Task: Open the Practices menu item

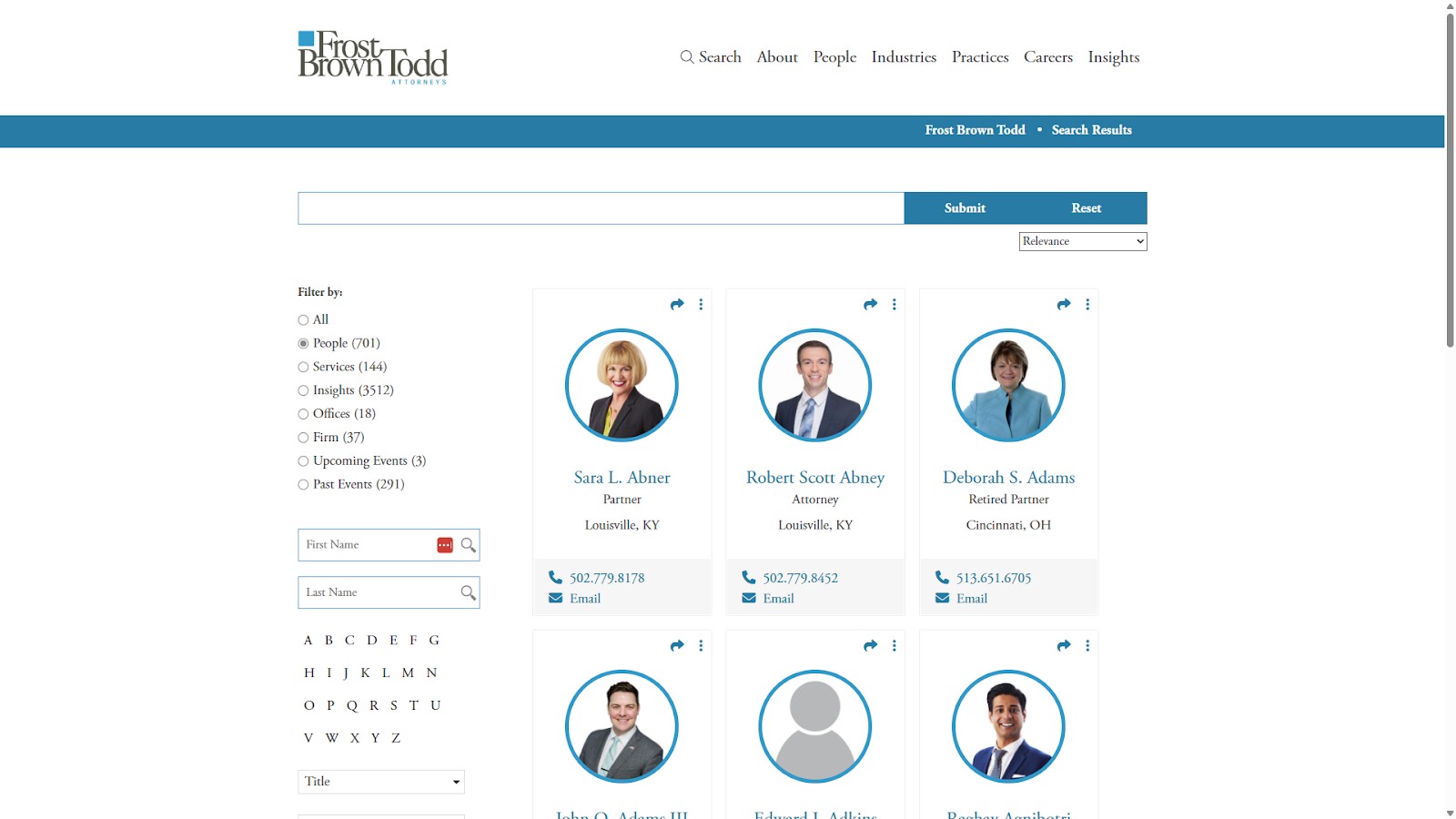Action: click(979, 56)
